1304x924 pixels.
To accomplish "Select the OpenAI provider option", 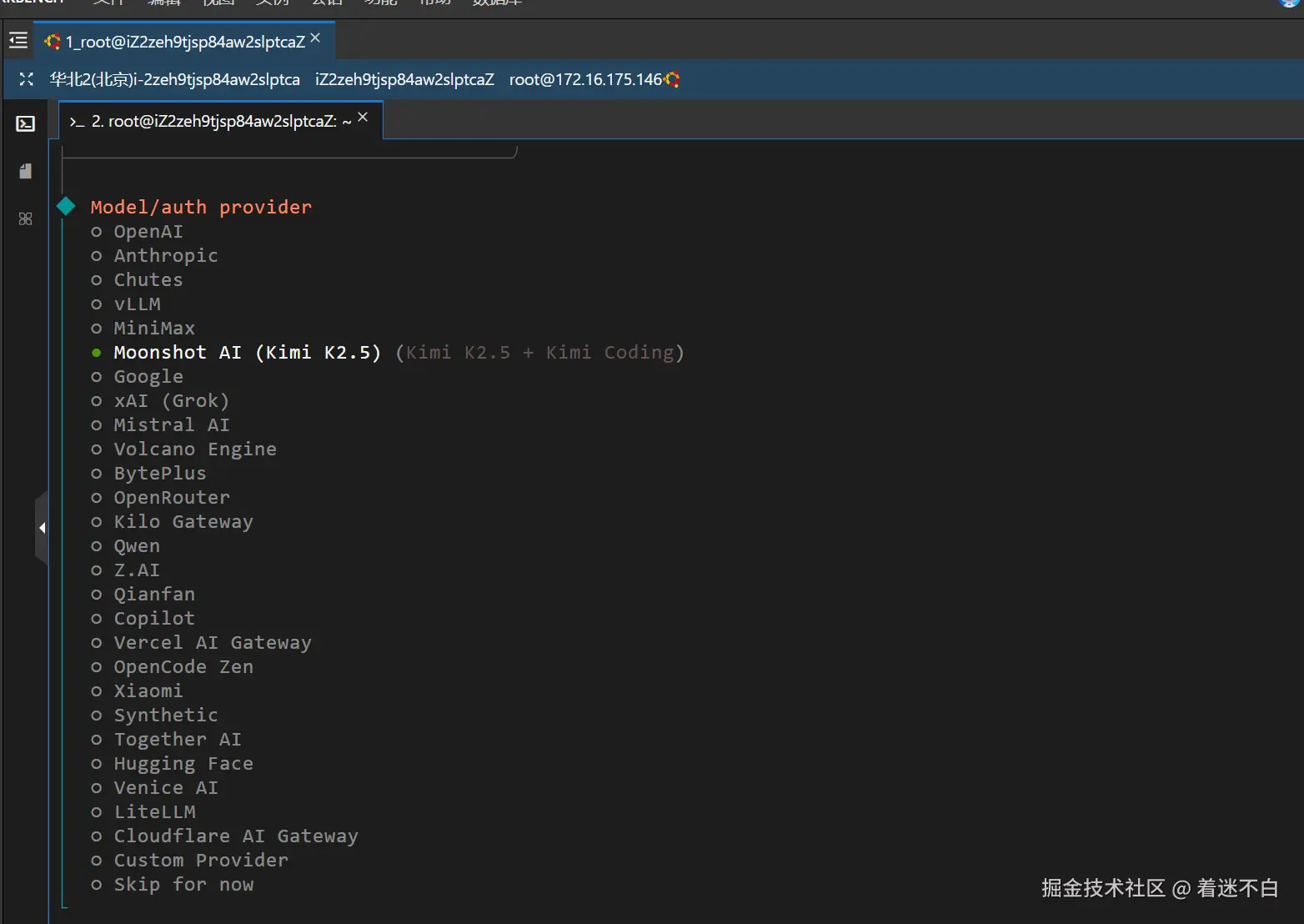I will 137,232.
